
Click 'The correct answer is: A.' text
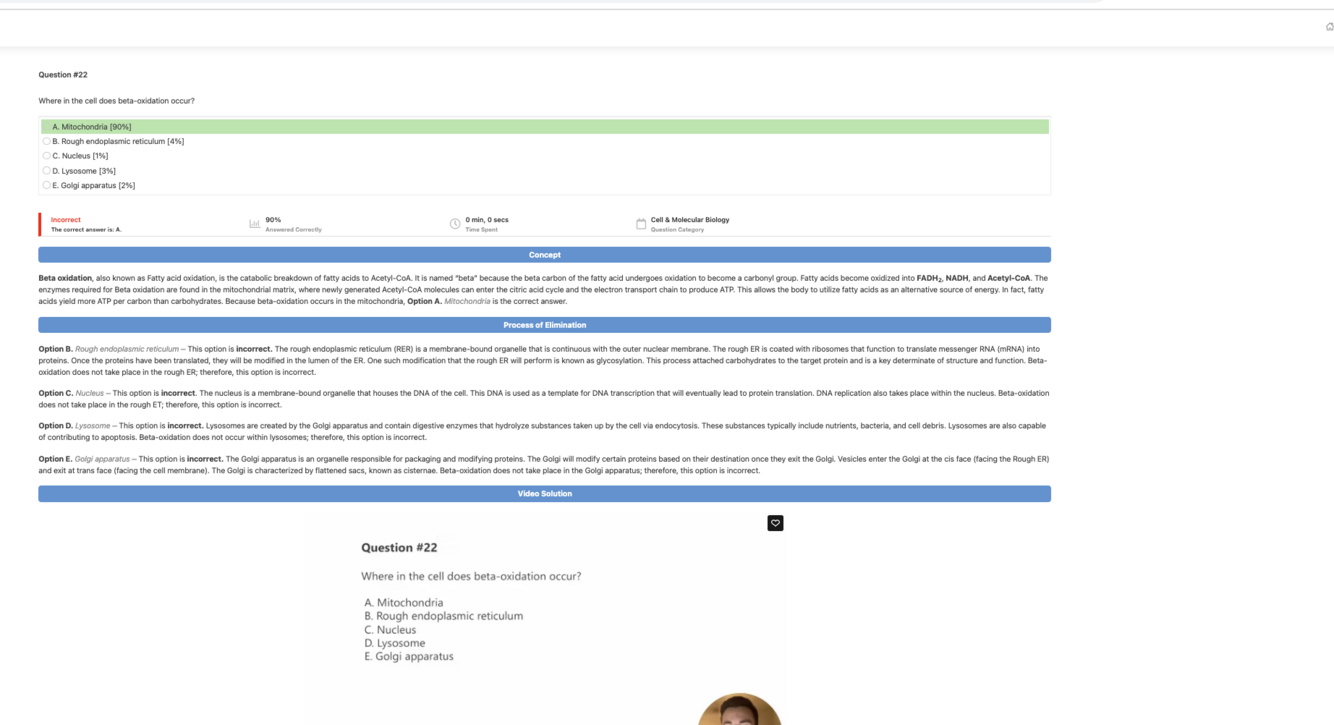86,230
